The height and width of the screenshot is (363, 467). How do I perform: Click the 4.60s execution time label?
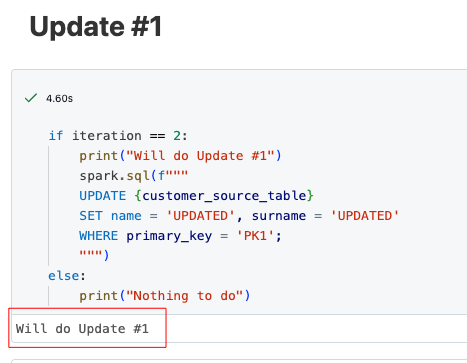[59, 99]
